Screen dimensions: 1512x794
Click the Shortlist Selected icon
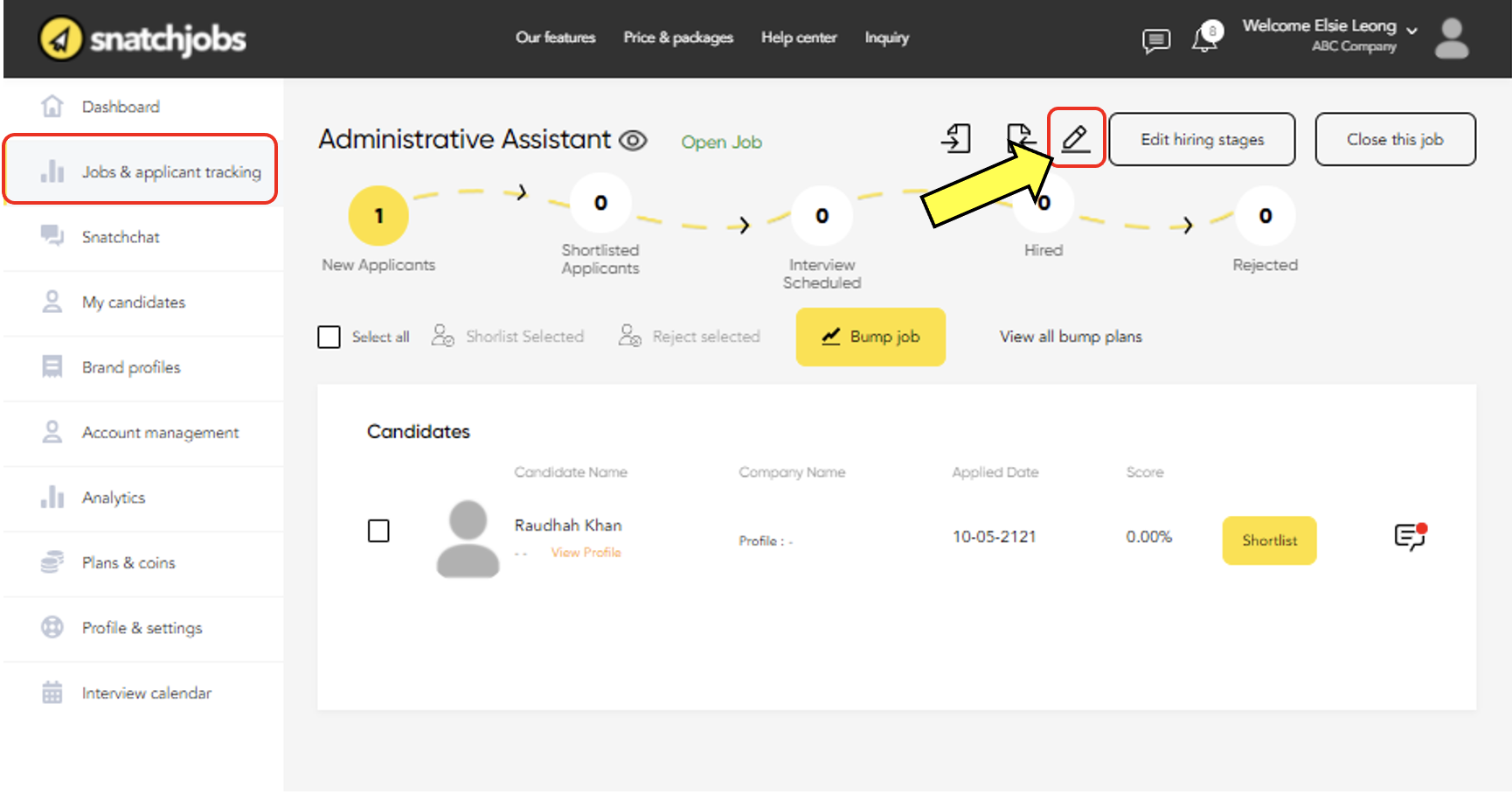pos(443,337)
